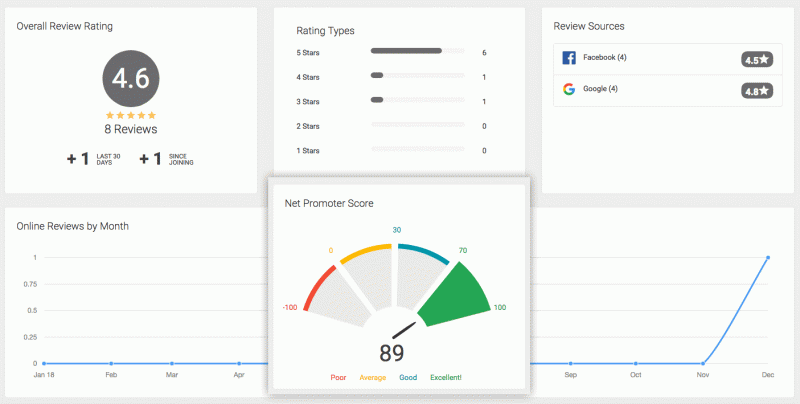Click the Feb data point on chart
The height and width of the screenshot is (404, 800).
click(x=111, y=364)
